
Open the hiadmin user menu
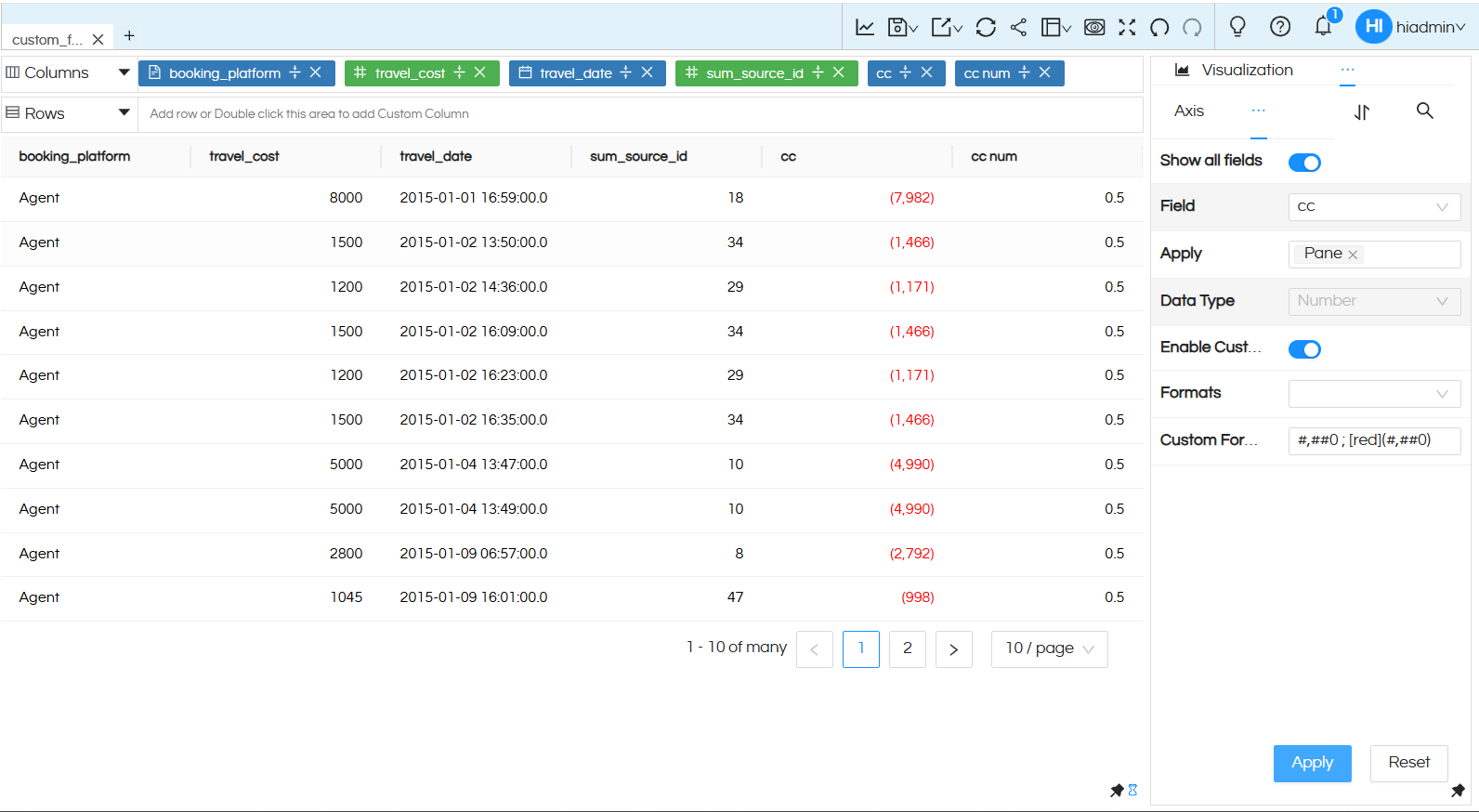tap(1431, 27)
